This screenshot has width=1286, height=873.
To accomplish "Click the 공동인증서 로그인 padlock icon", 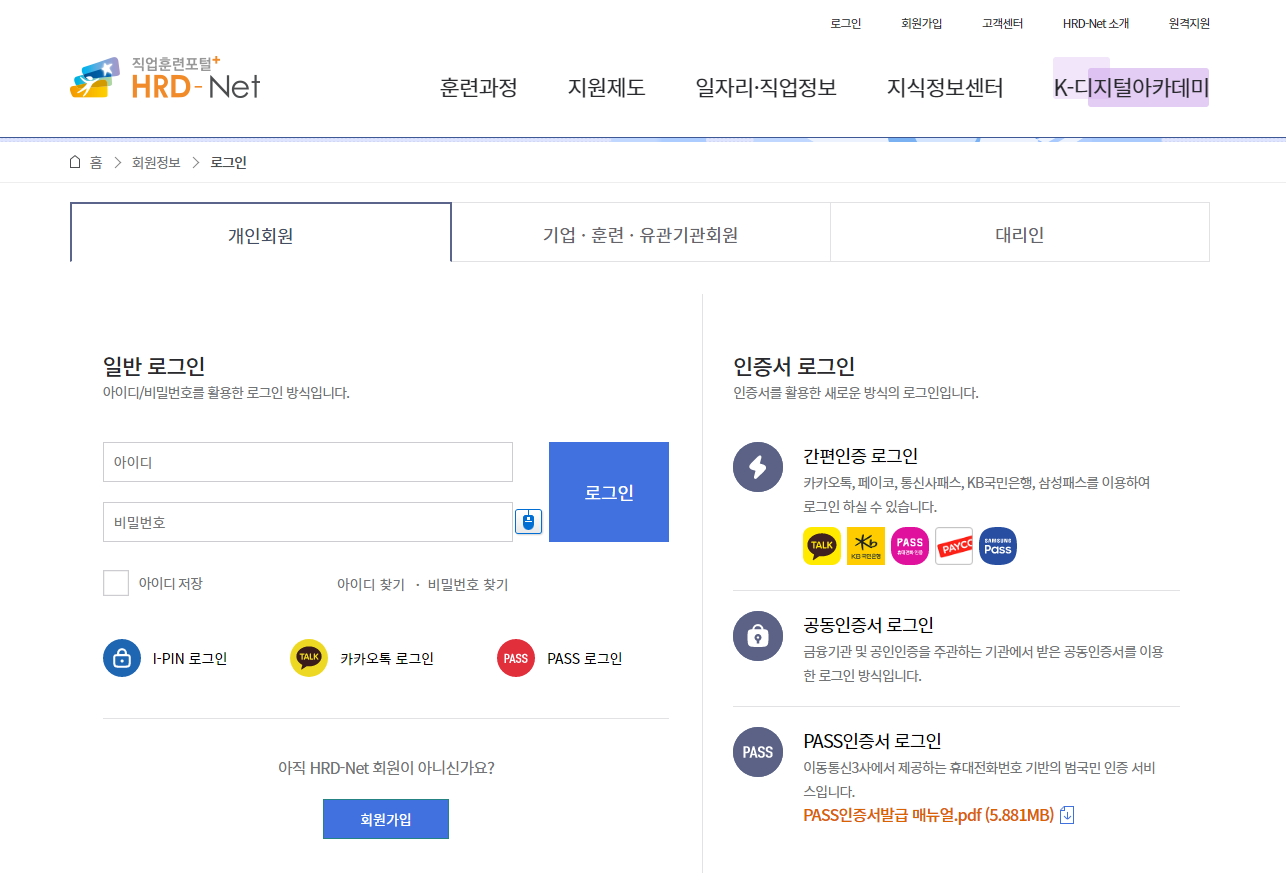I will coord(757,636).
